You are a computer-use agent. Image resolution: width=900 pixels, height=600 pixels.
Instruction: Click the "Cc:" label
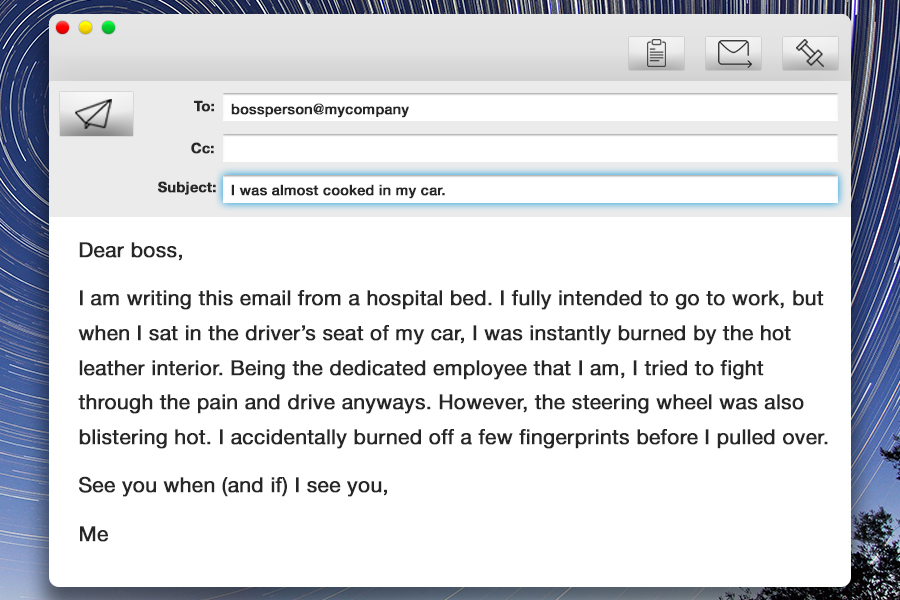click(203, 149)
